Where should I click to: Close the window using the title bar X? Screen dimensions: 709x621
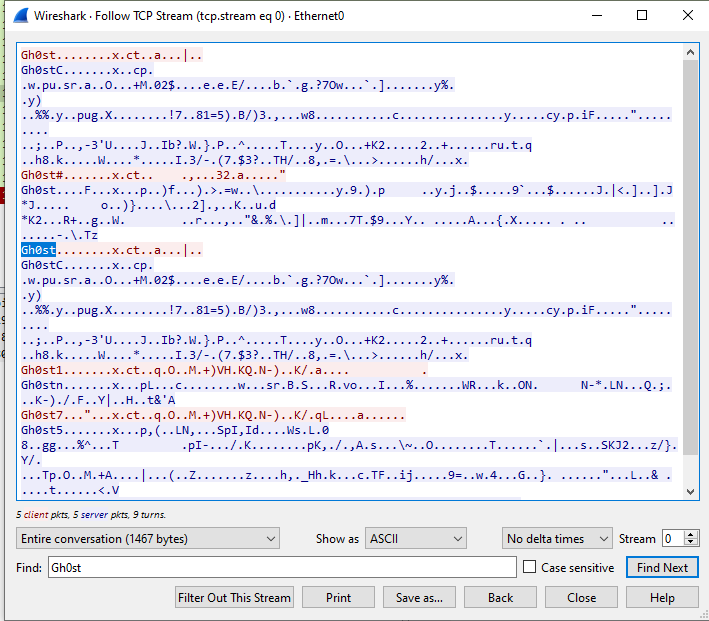pyautogui.click(x=687, y=16)
